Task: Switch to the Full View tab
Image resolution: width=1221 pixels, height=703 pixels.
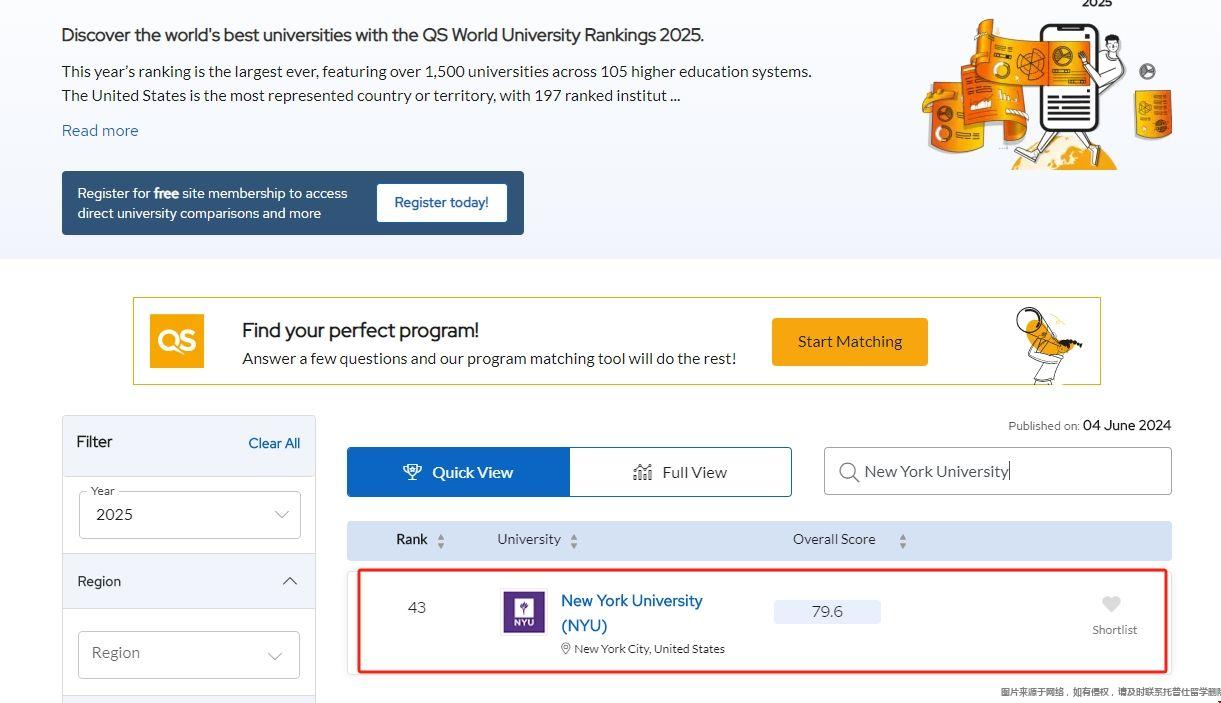Action: (x=680, y=472)
